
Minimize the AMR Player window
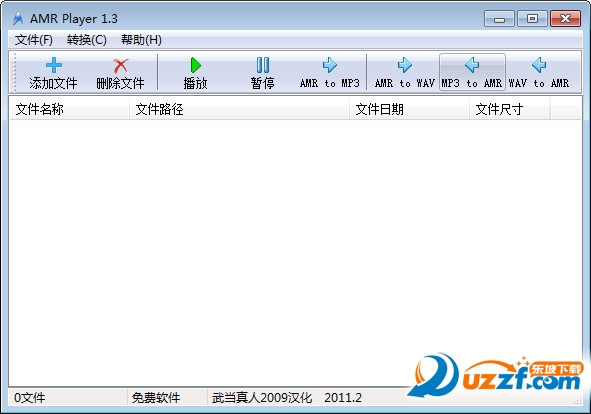tap(499, 18)
